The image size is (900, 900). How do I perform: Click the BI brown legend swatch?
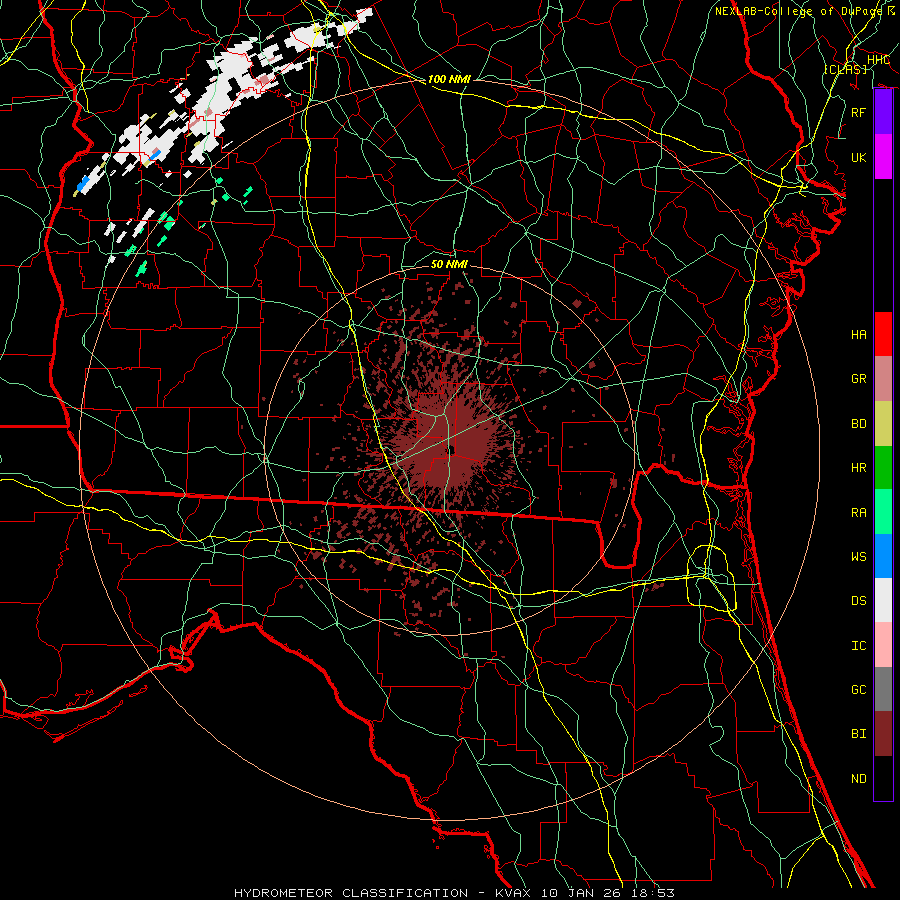pyautogui.click(x=883, y=734)
